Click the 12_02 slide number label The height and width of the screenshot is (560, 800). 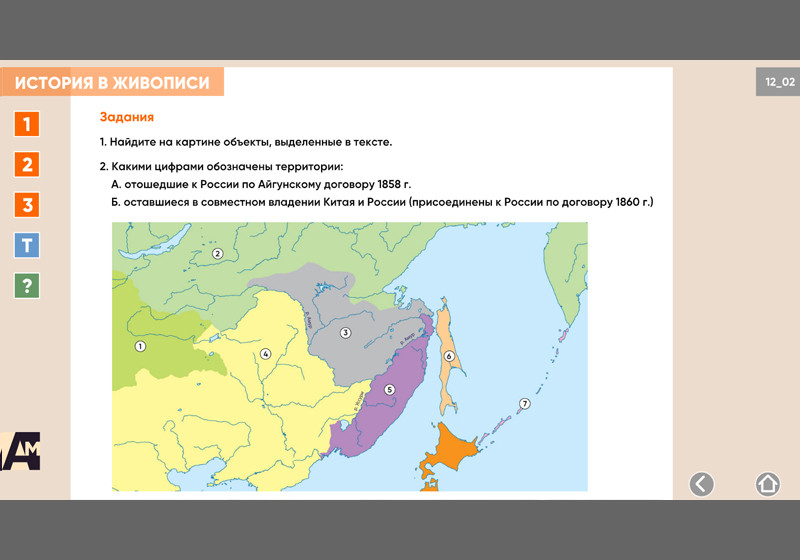(779, 82)
